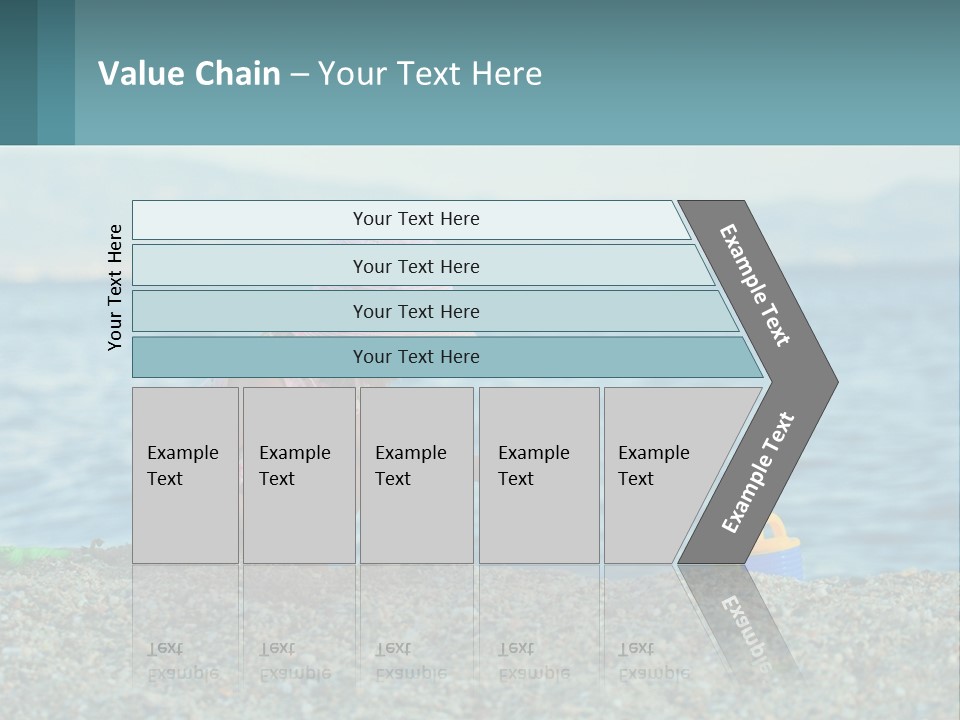Click the middle "Example Text" box

[x=416, y=475]
